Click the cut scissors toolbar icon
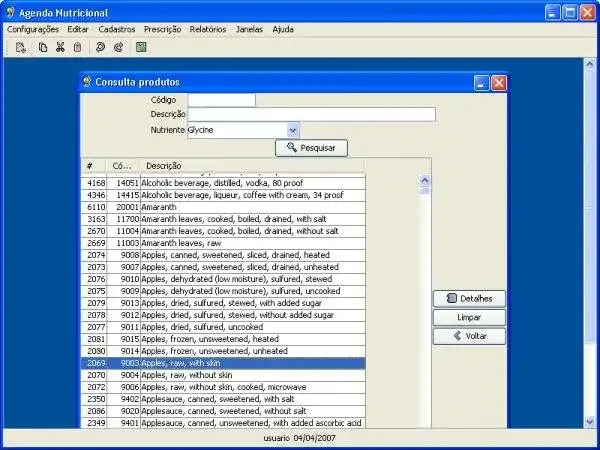This screenshot has width=600, height=450. tap(60, 47)
